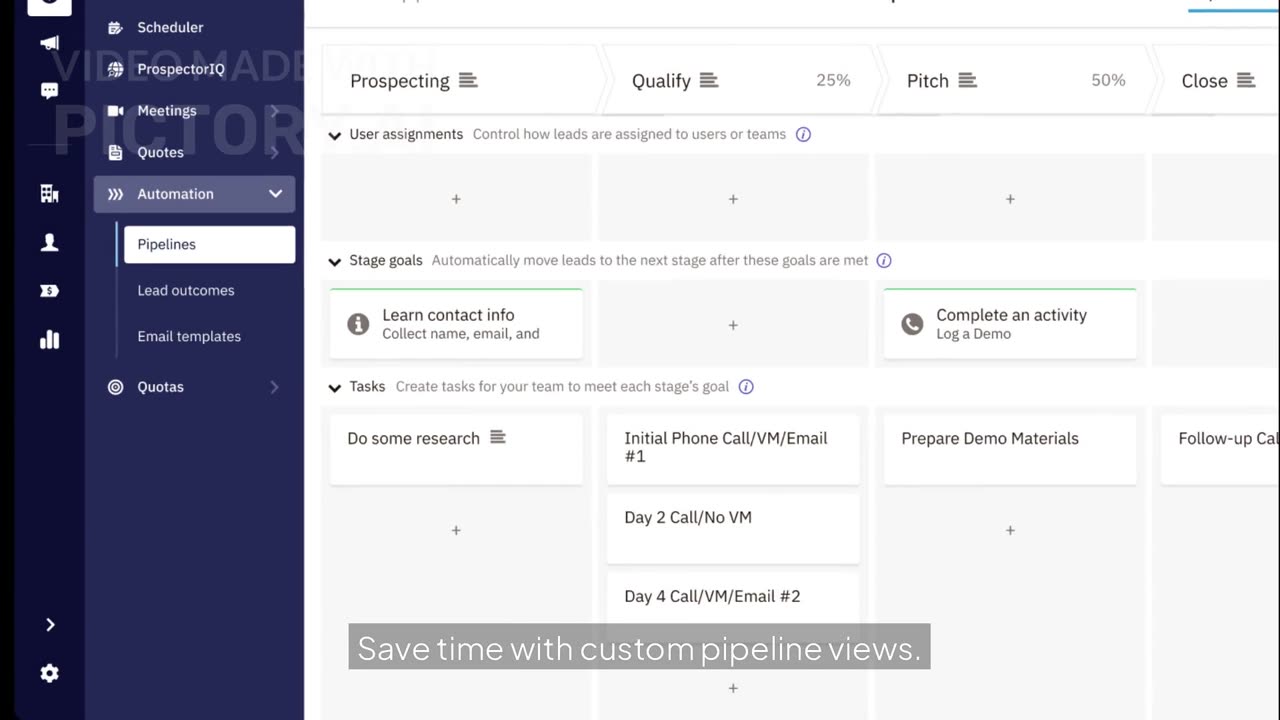Select Lead outcomes in Automation submenu
The image size is (1280, 720).
186,290
